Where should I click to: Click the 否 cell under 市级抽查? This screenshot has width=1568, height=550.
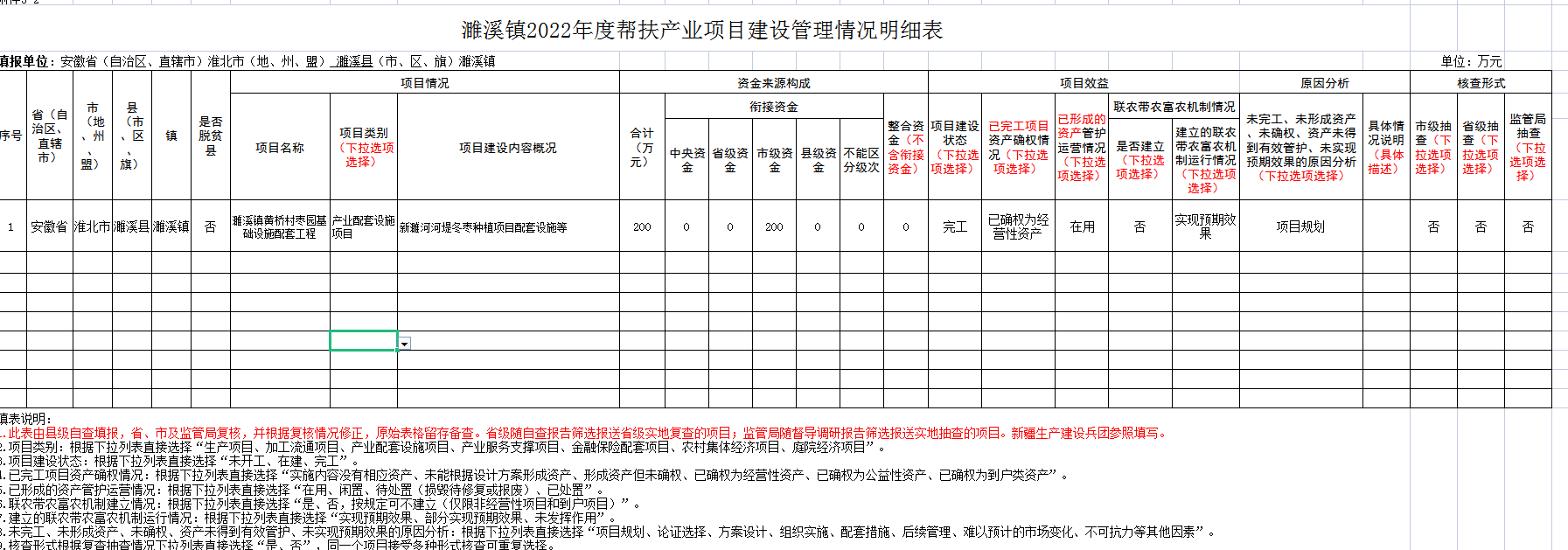[1433, 226]
